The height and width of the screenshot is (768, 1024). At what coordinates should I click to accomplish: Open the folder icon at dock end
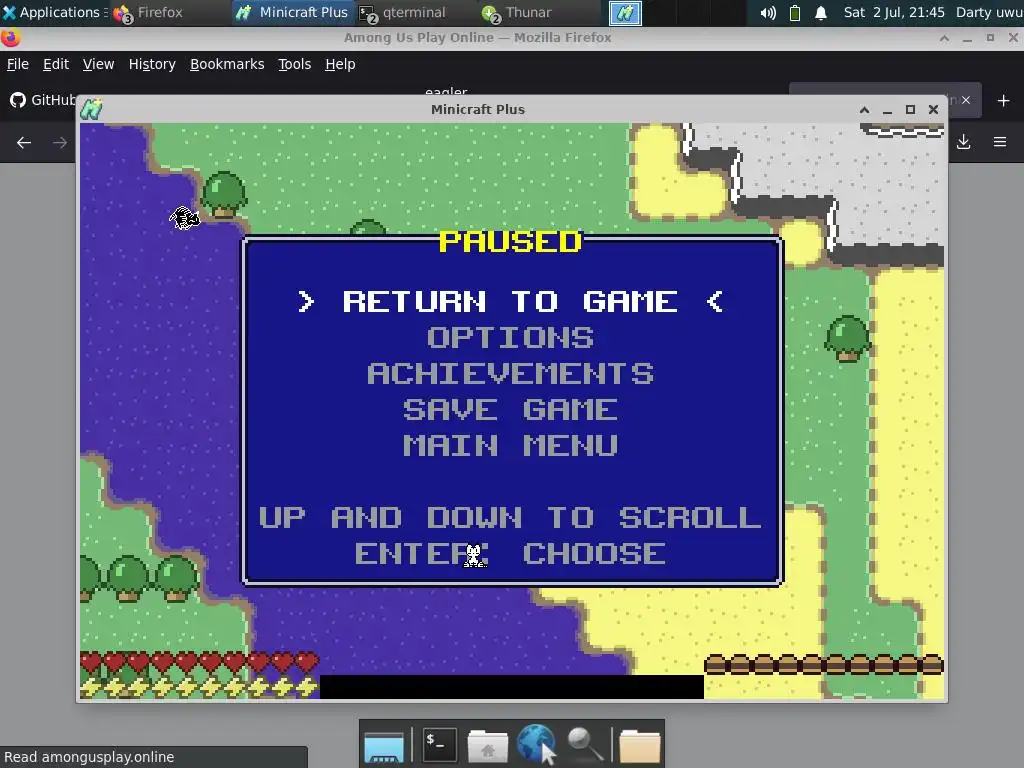pos(639,745)
